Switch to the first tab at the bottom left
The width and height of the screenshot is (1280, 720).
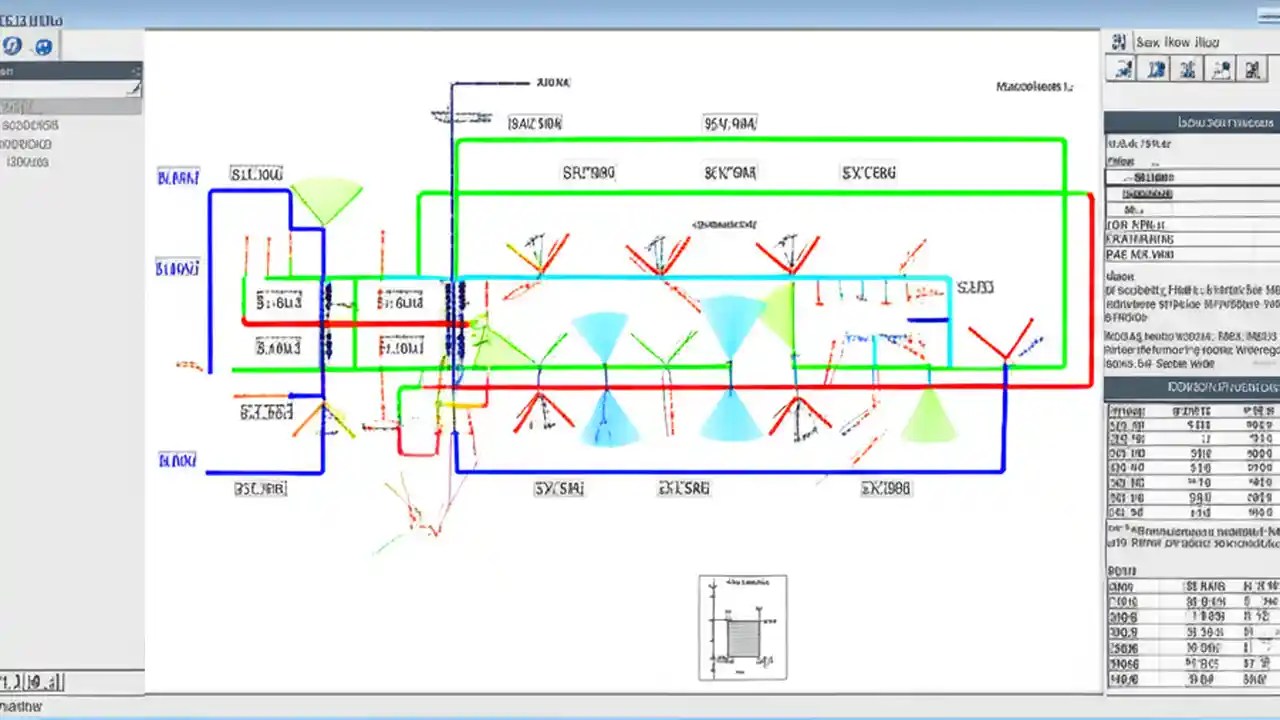[x=12, y=682]
